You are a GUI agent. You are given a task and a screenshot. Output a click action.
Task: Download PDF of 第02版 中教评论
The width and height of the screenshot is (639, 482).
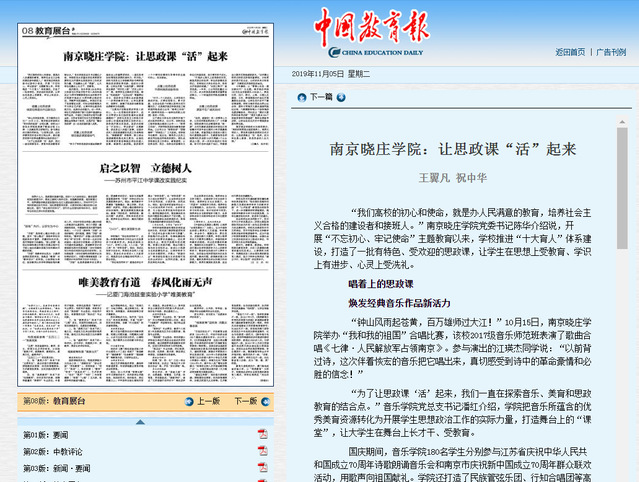click(262, 451)
